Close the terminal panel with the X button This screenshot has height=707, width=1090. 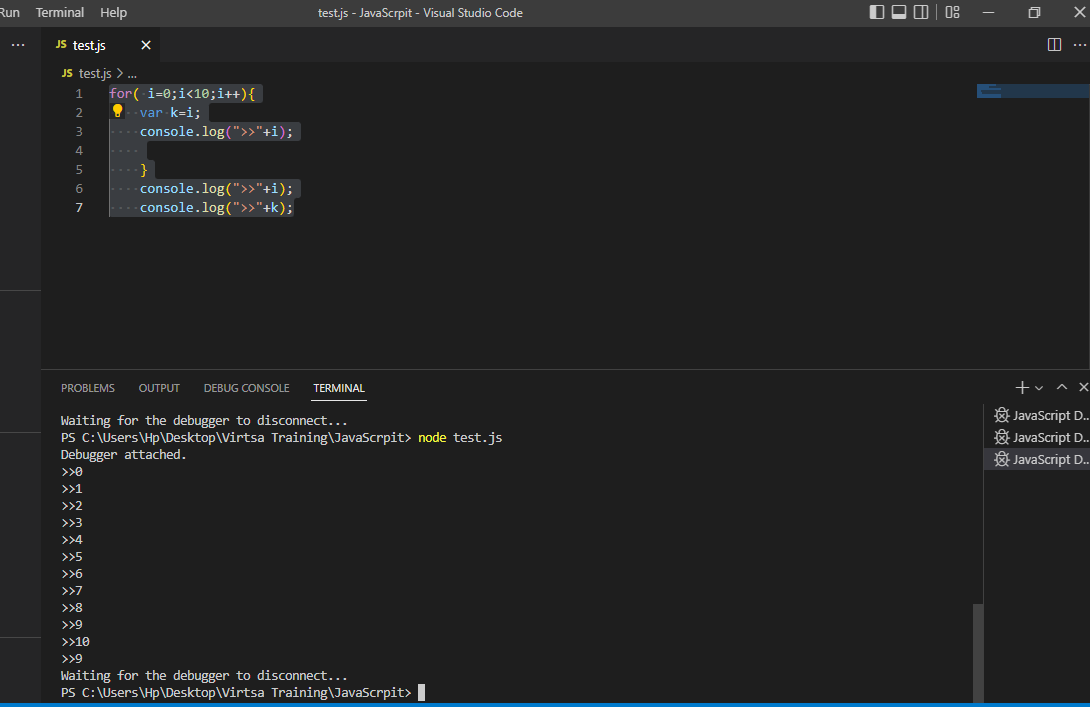(x=1083, y=387)
